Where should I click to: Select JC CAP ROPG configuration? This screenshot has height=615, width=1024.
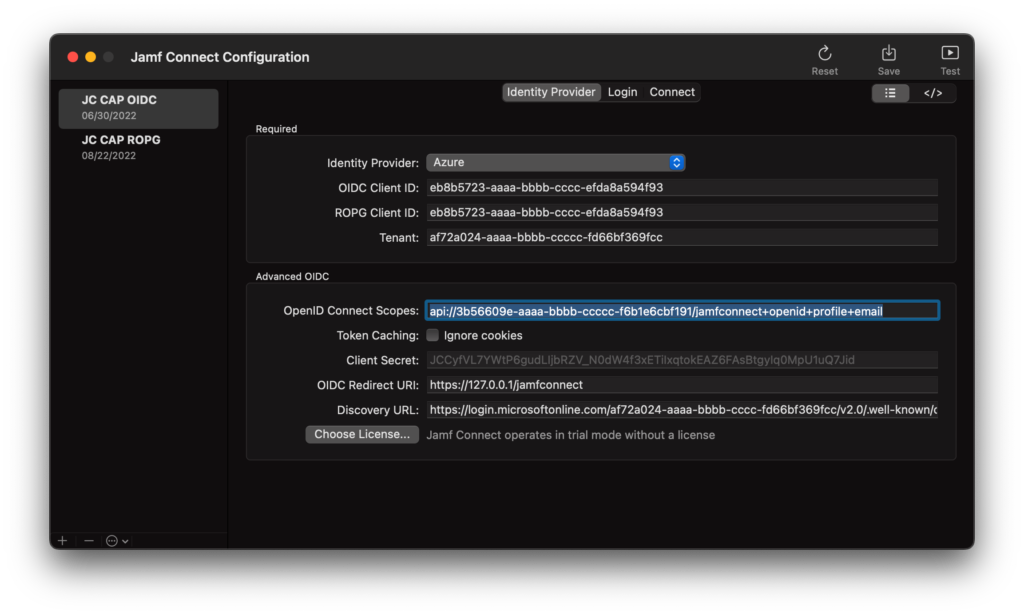click(138, 148)
